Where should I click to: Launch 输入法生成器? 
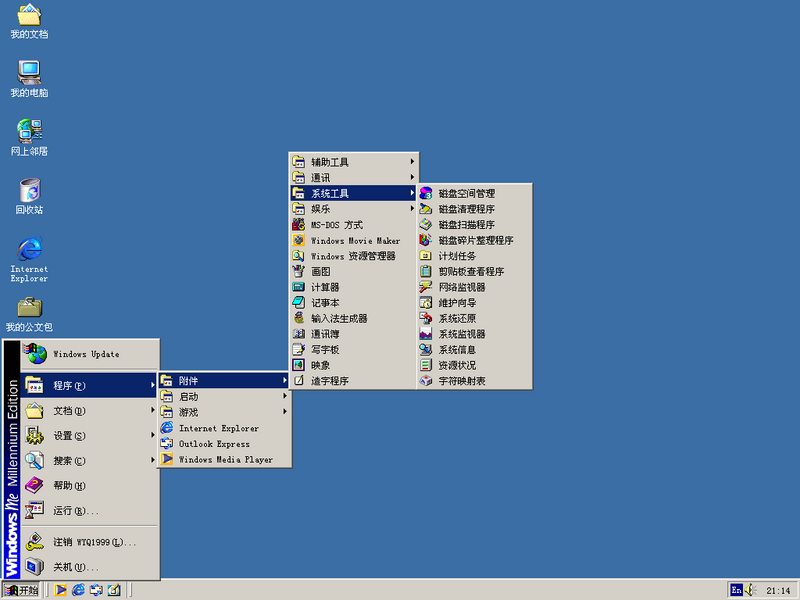[x=353, y=318]
